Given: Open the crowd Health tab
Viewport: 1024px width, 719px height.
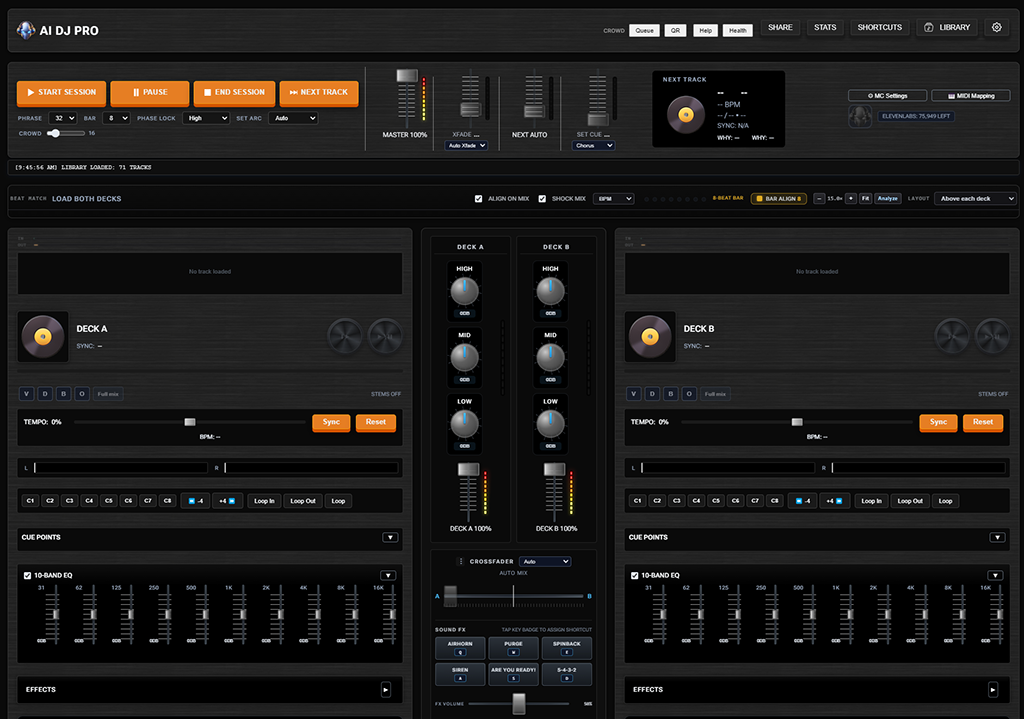Looking at the screenshot, I should tap(738, 31).
